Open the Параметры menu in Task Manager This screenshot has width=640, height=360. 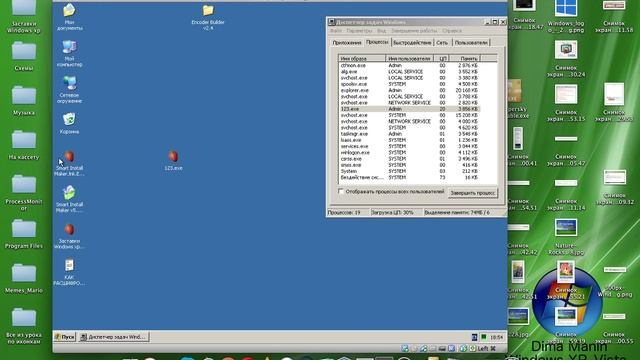click(x=359, y=31)
